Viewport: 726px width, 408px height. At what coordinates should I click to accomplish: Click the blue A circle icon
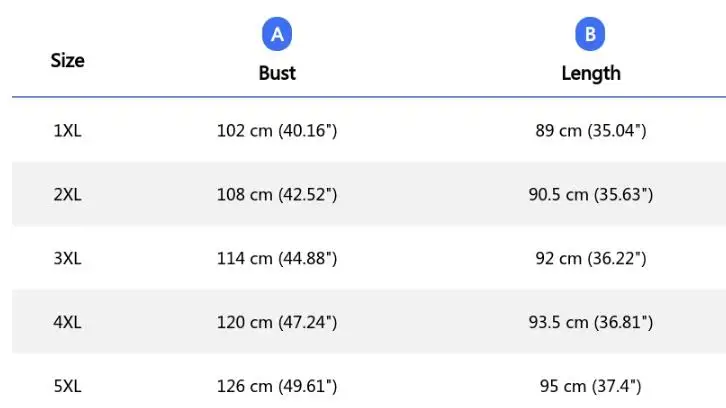(x=277, y=36)
